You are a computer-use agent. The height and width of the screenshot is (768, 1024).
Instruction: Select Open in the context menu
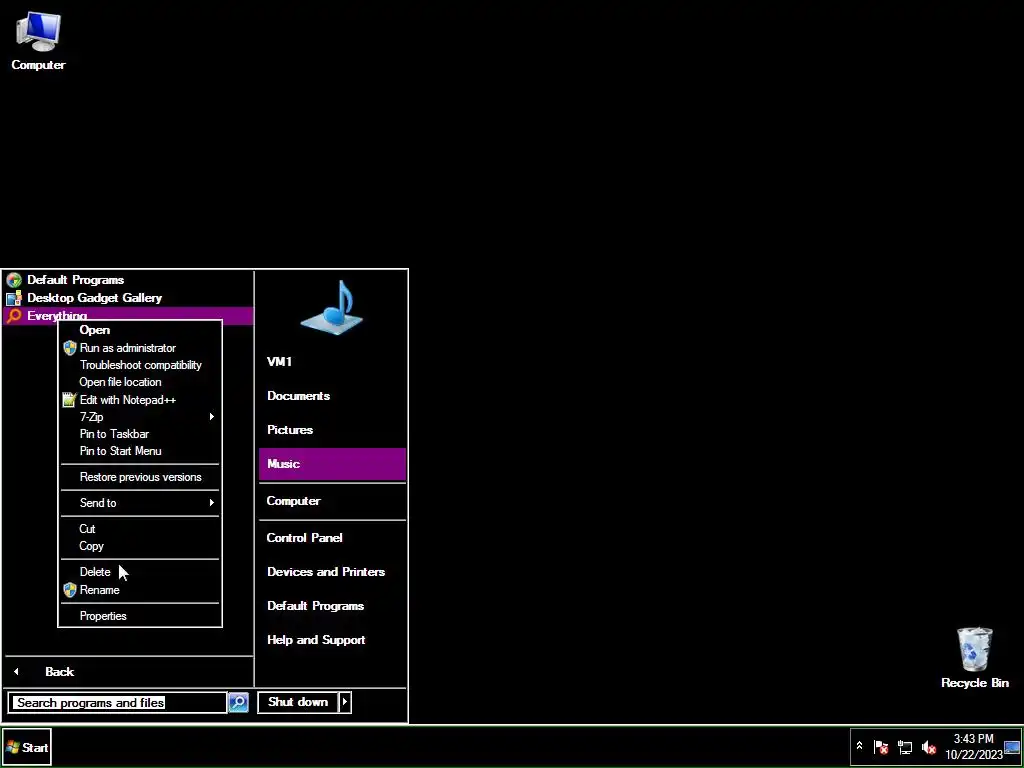tap(140, 330)
